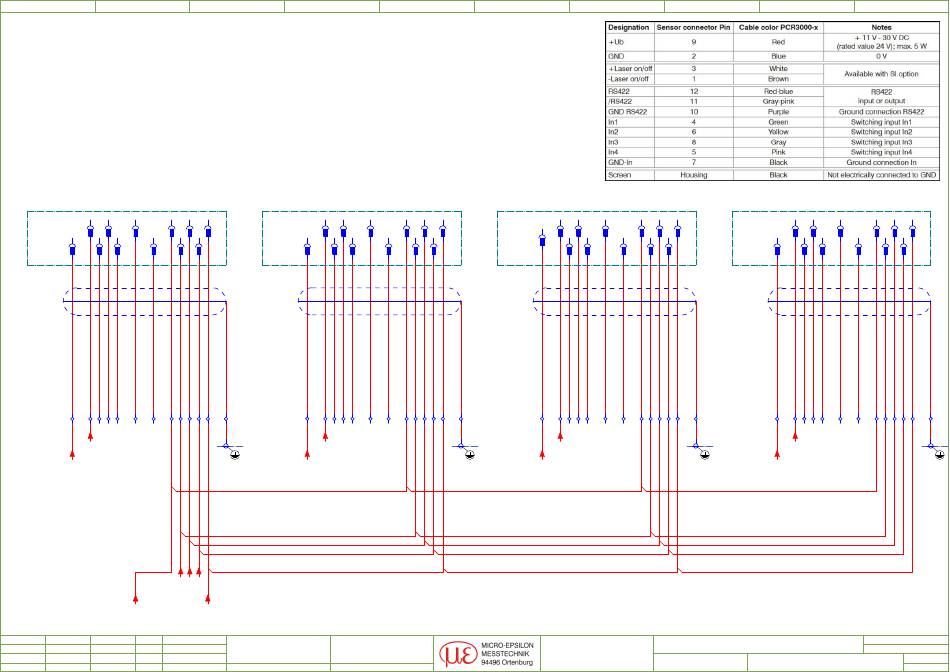Click the "Sensor connector Pin" column header
The height and width of the screenshot is (672, 950).
point(694,28)
